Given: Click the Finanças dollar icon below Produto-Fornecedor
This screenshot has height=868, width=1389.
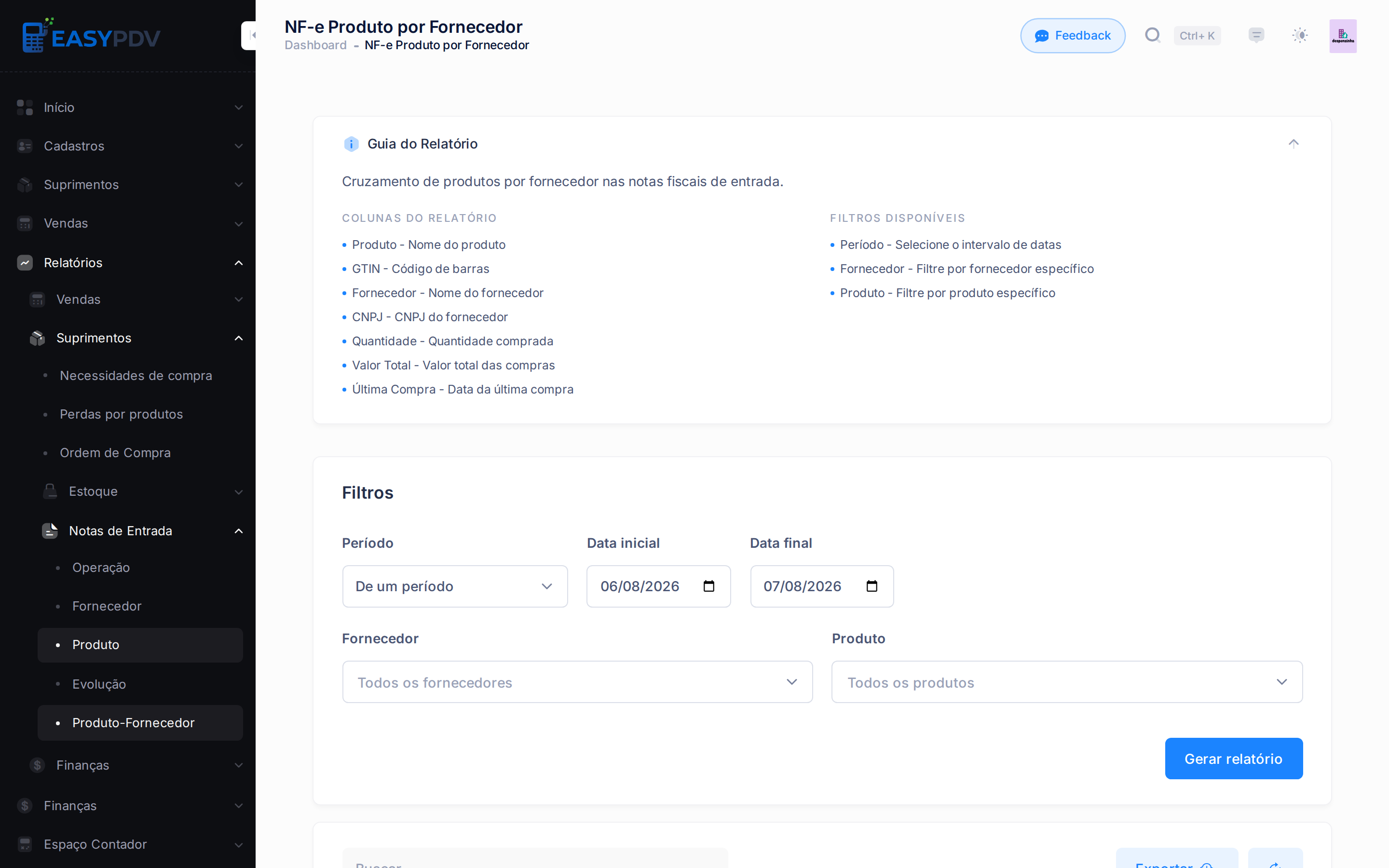Looking at the screenshot, I should (37, 765).
